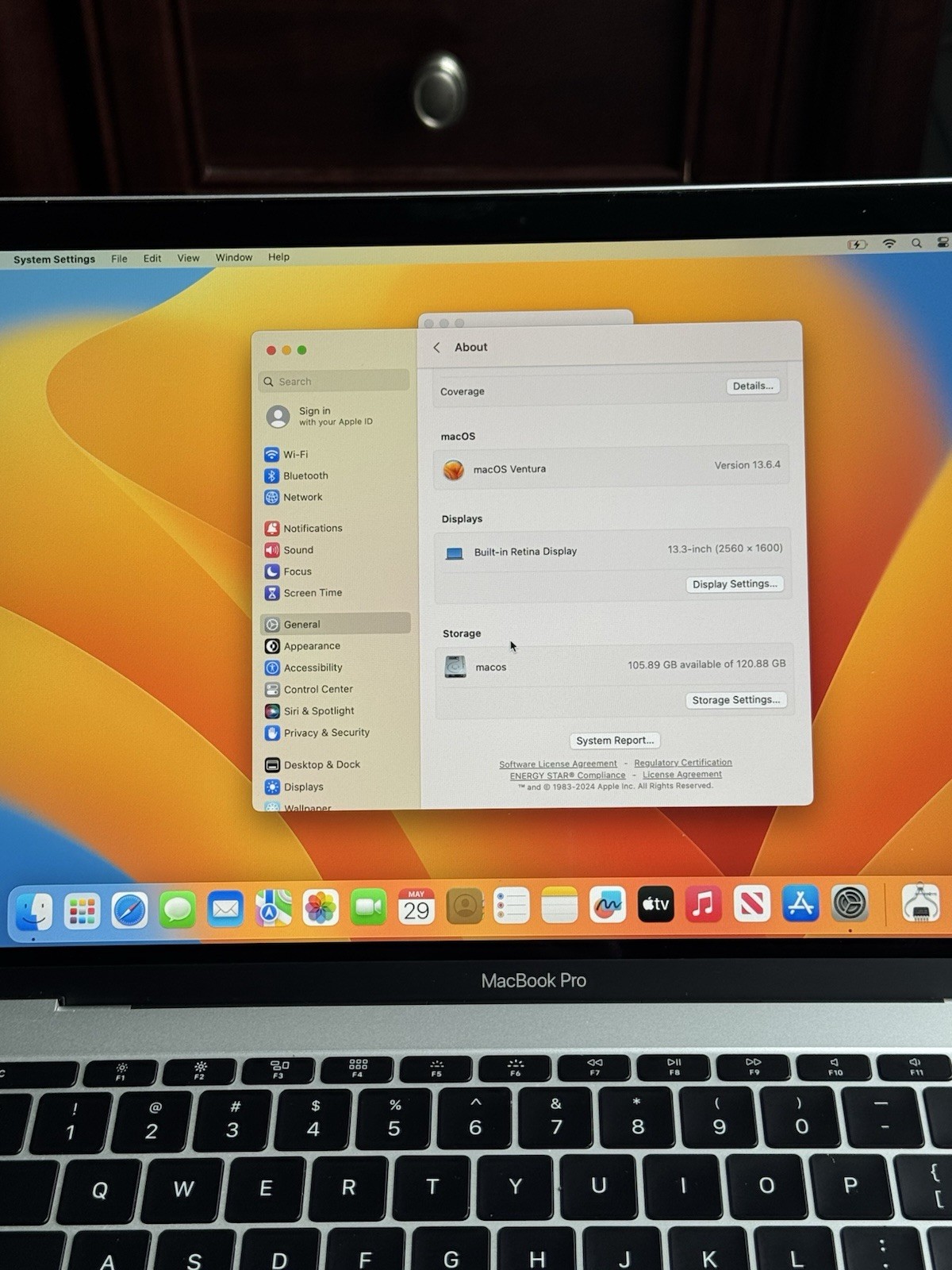Viewport: 952px width, 1270px height.
Task: Open Calendar showing May 29
Action: (x=416, y=906)
